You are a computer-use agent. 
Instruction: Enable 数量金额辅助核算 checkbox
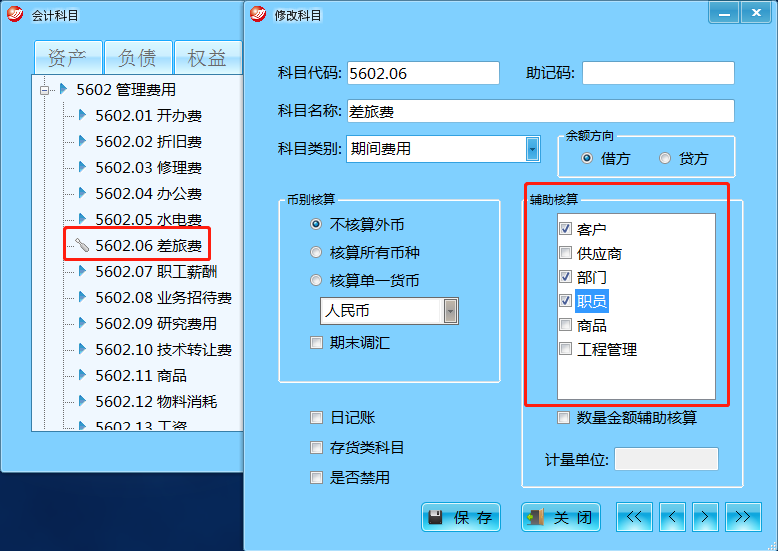point(563,417)
